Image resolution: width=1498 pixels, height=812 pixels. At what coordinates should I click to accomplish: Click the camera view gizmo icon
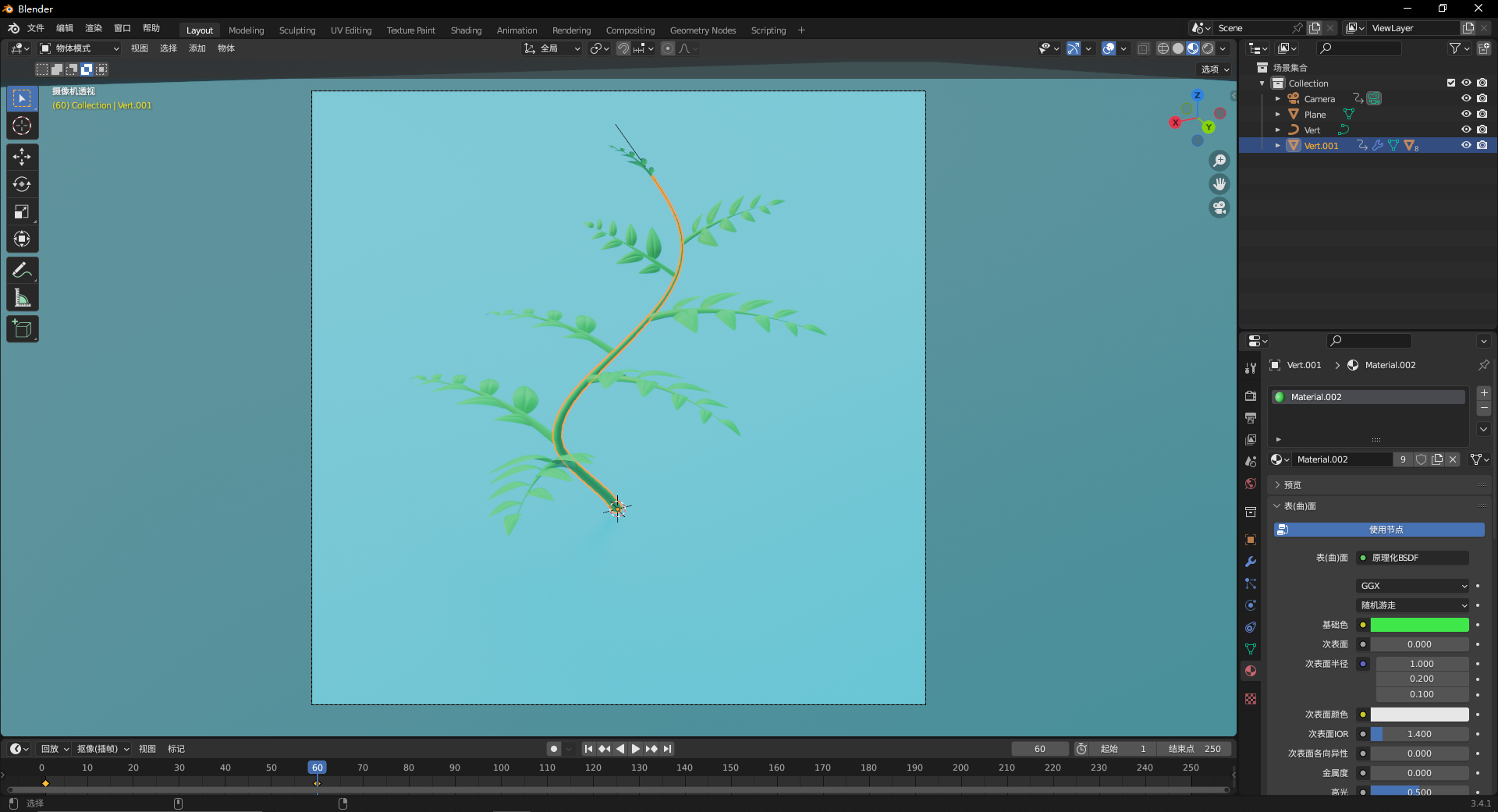(x=1219, y=207)
